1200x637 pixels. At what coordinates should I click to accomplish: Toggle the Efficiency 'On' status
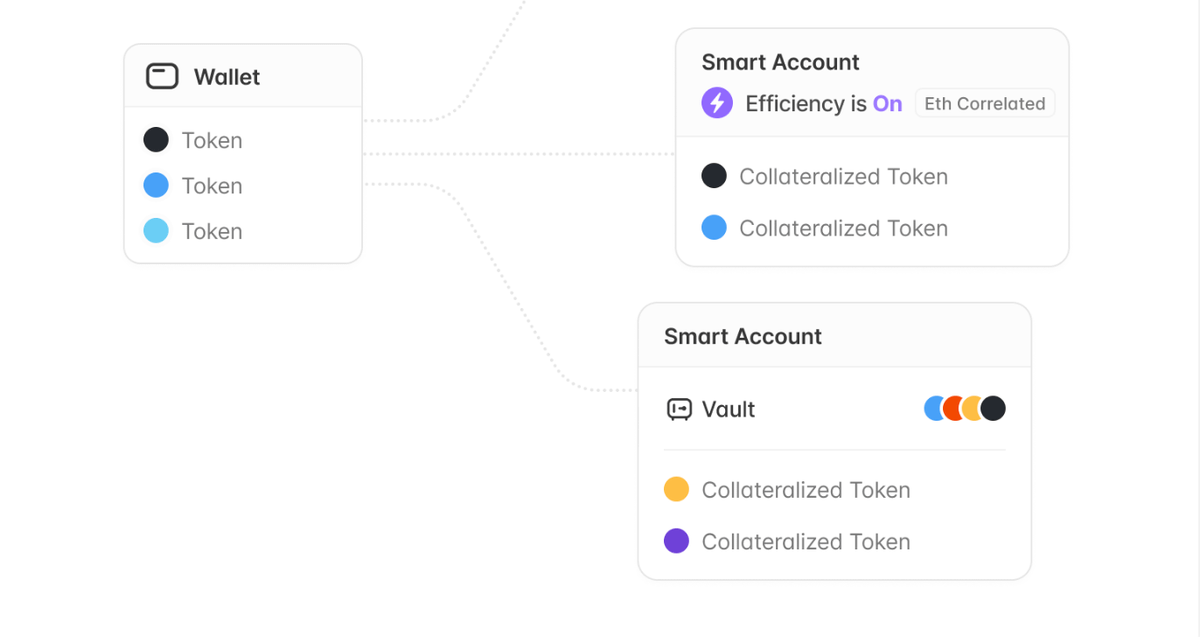[887, 104]
